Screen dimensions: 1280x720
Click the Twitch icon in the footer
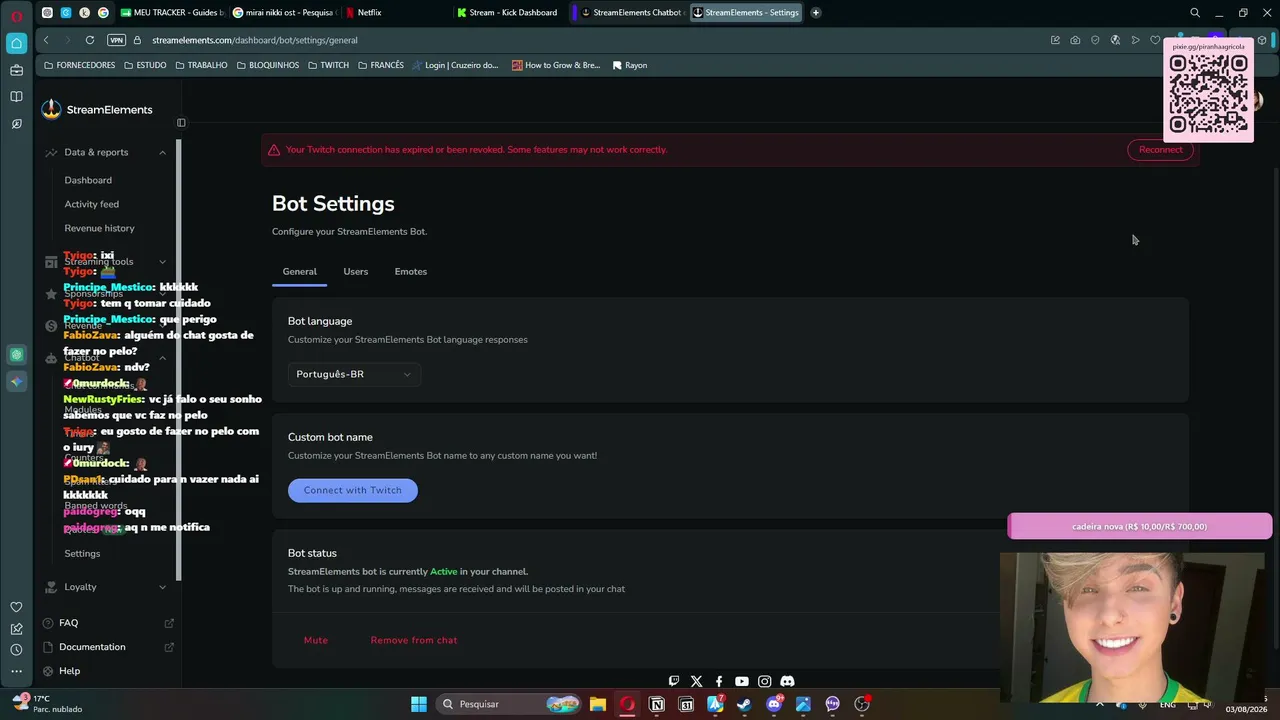[x=674, y=681]
